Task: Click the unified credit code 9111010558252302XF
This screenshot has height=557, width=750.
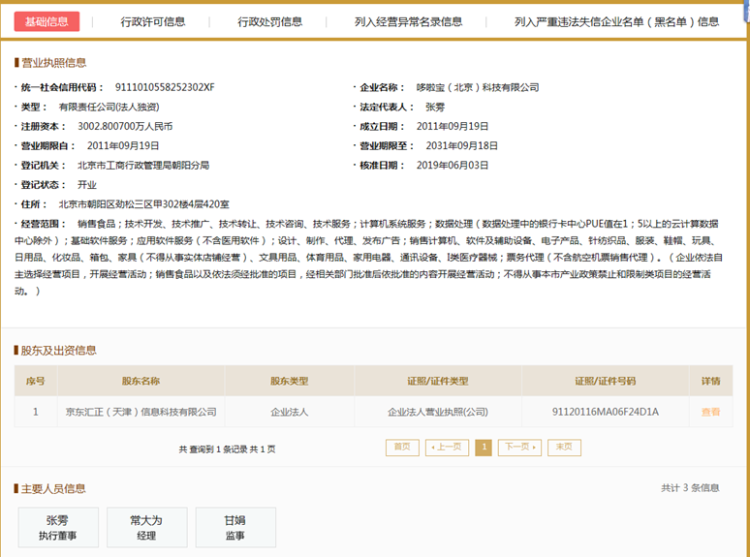Action: pos(165,87)
